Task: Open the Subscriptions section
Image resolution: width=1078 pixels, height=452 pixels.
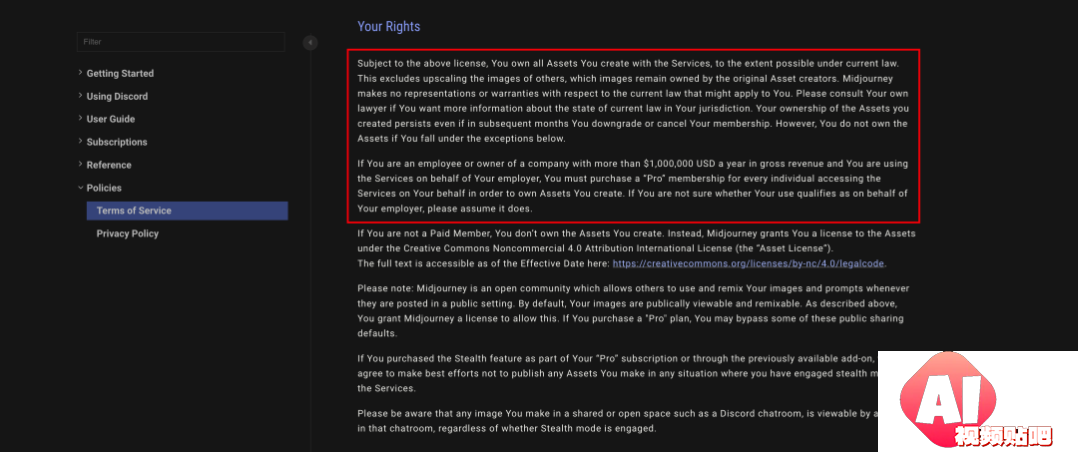Action: click(x=117, y=142)
